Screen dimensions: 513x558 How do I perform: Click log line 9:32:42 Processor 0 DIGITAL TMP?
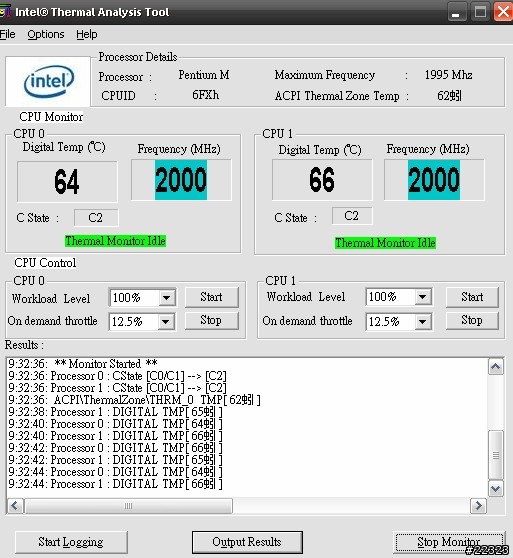click(115, 448)
